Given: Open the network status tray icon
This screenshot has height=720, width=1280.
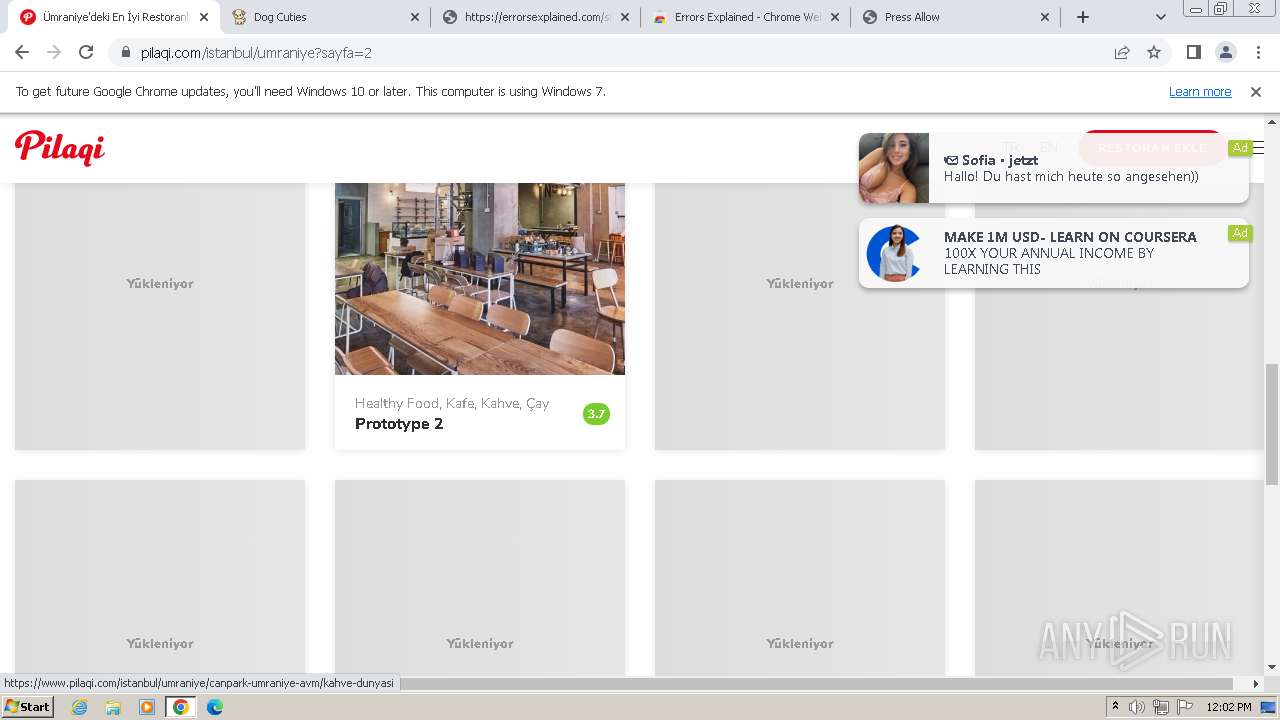Looking at the screenshot, I should (x=1161, y=707).
